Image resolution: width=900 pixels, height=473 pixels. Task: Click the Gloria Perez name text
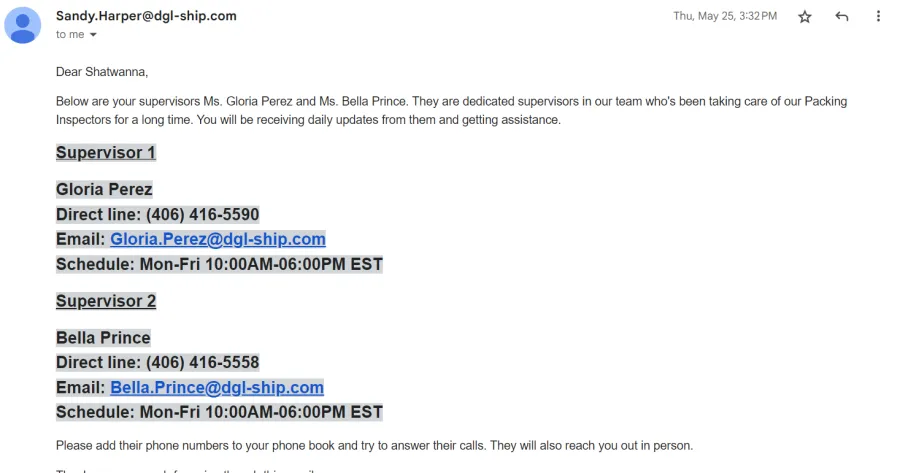click(104, 189)
